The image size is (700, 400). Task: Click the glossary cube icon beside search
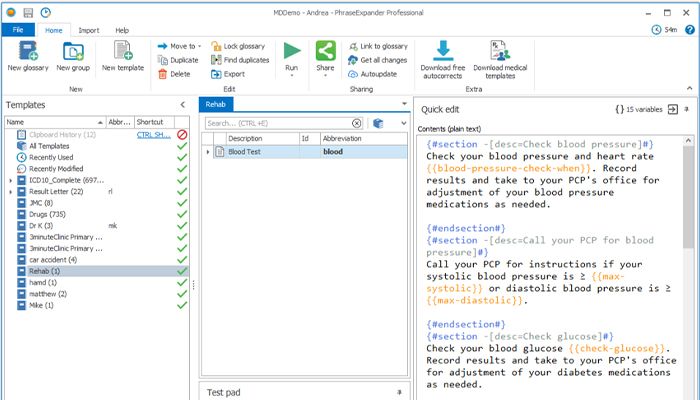click(x=378, y=123)
